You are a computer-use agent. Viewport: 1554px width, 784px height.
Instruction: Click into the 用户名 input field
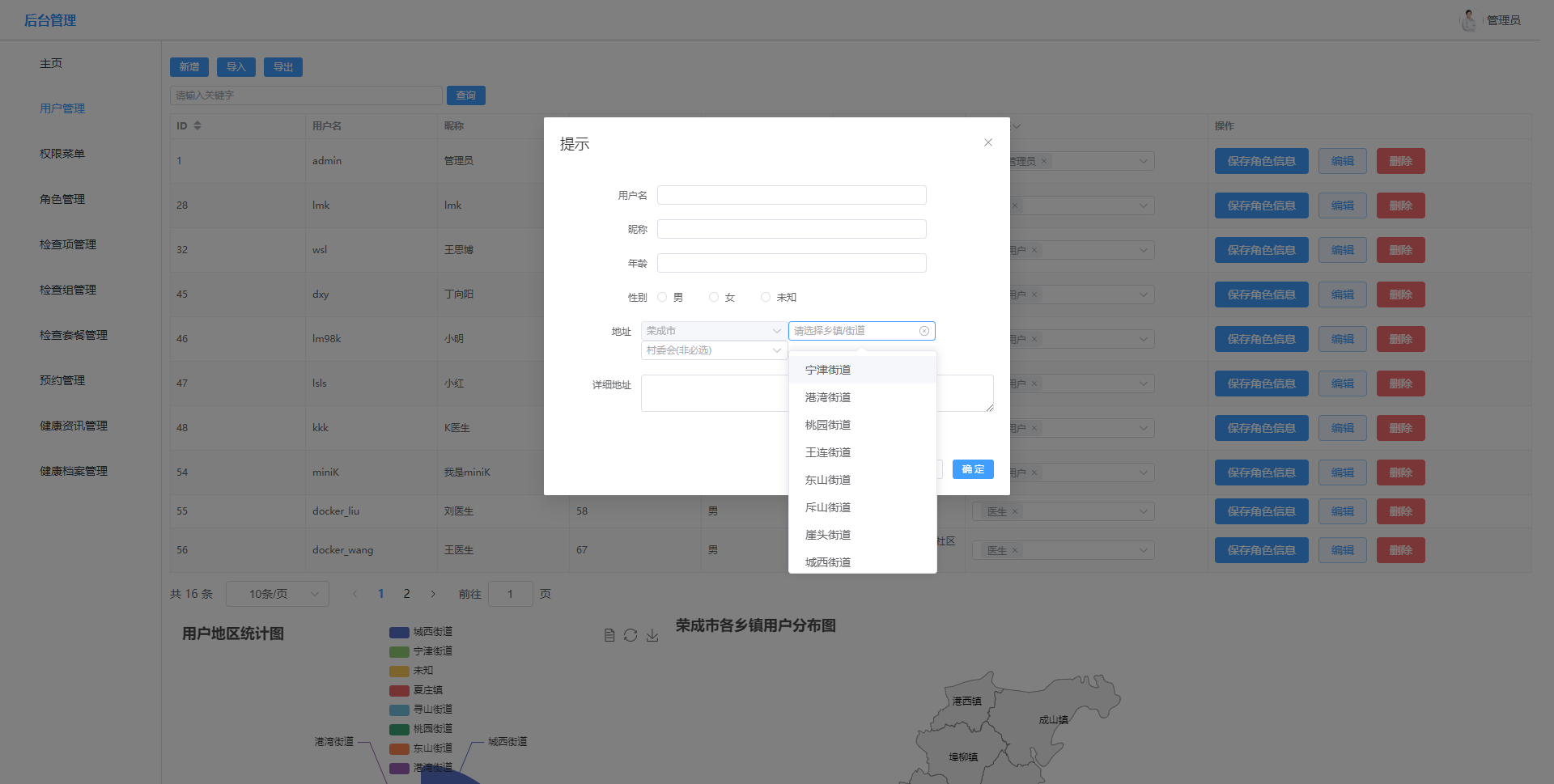coord(791,195)
